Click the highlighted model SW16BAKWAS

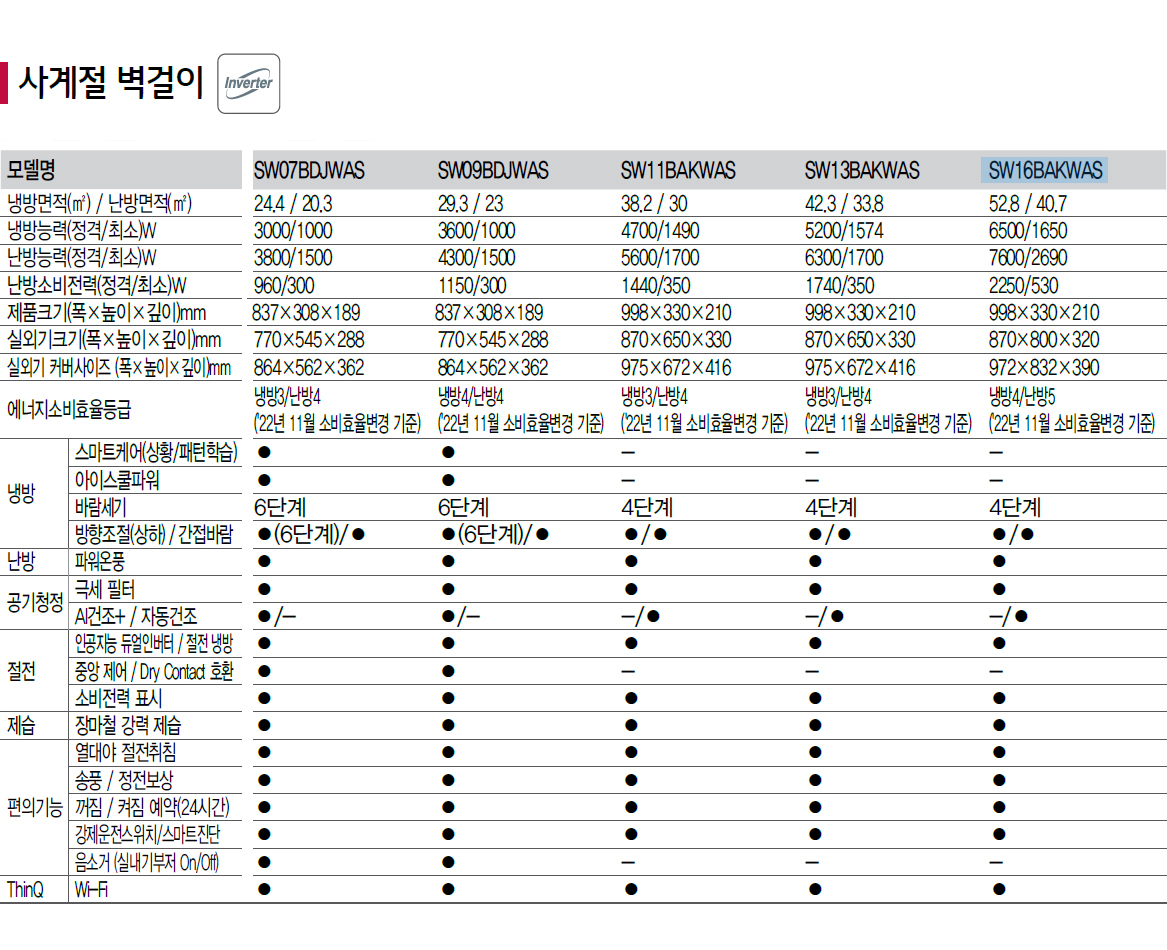coord(1045,170)
